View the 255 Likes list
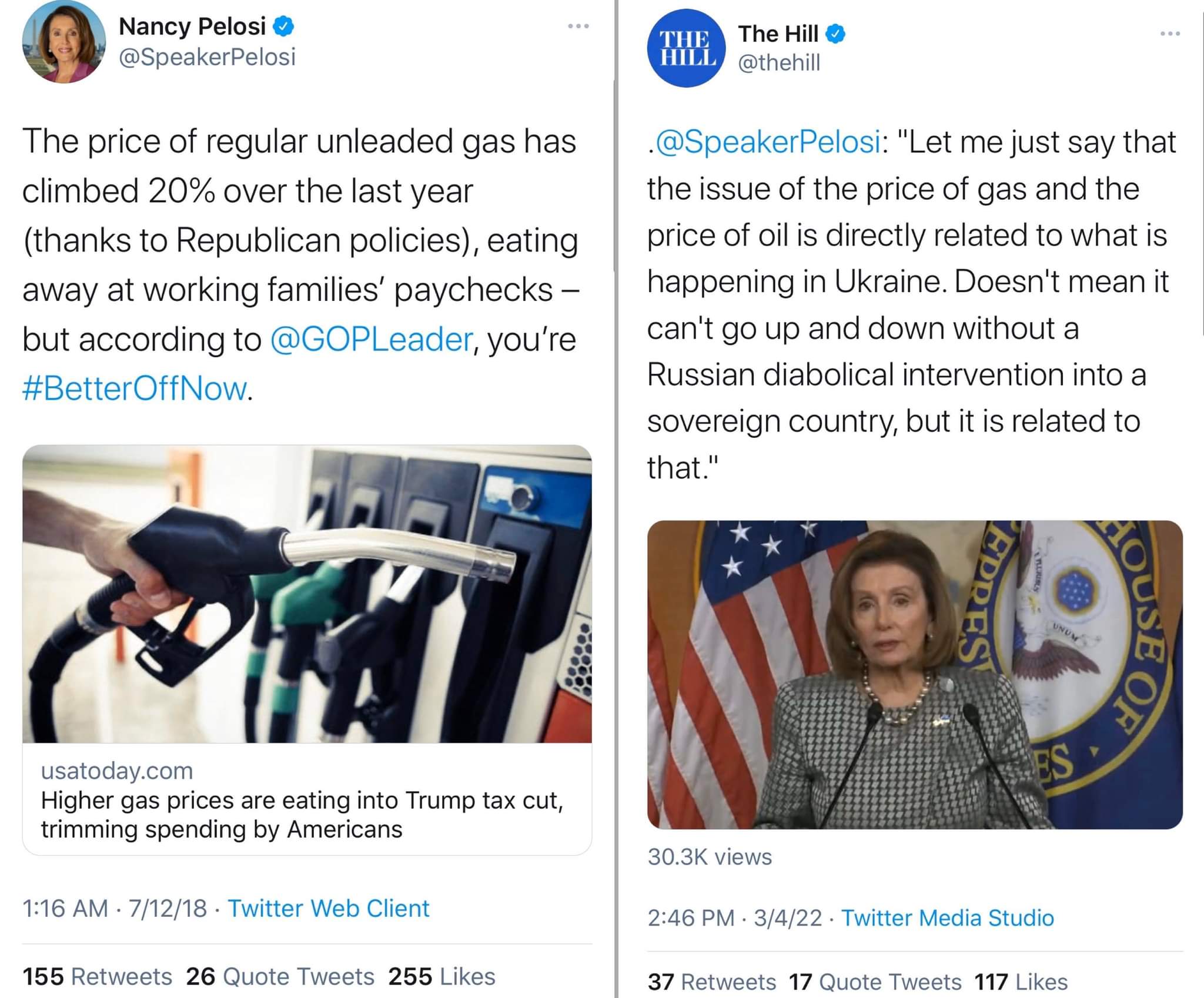 442,976
